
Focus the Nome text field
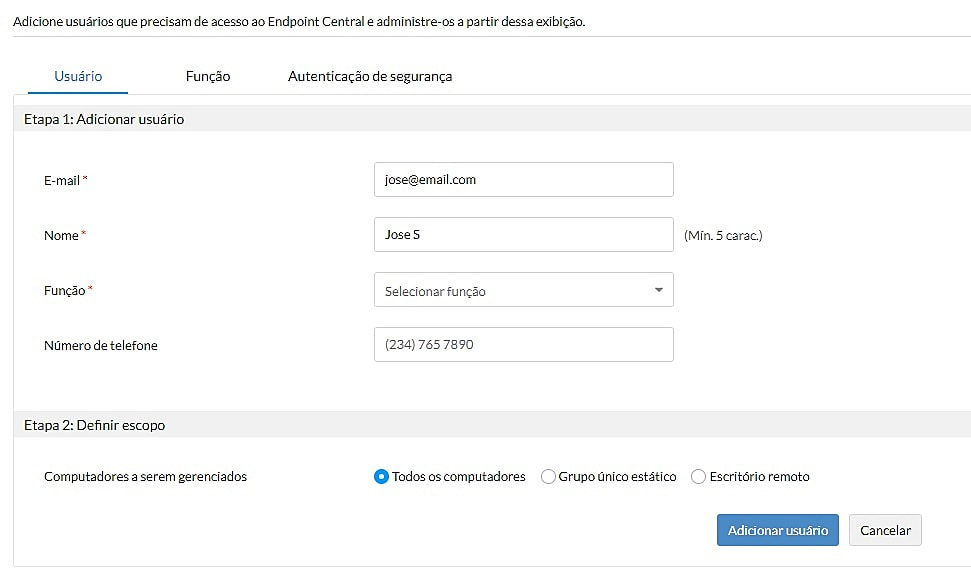click(x=523, y=235)
